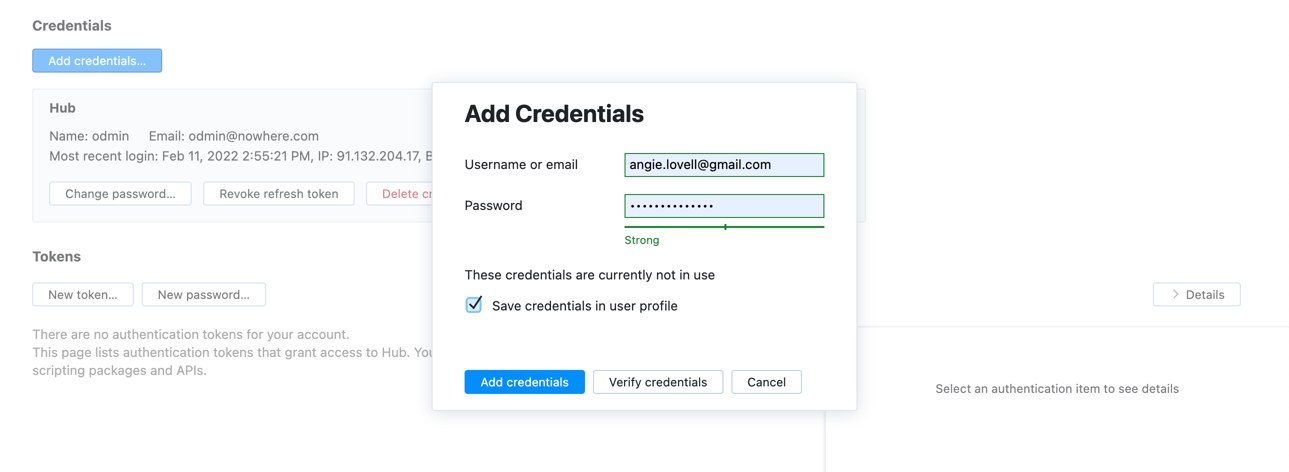The height and width of the screenshot is (472, 1289).
Task: Click the Select an authentication item placeholder
Action: click(1056, 389)
